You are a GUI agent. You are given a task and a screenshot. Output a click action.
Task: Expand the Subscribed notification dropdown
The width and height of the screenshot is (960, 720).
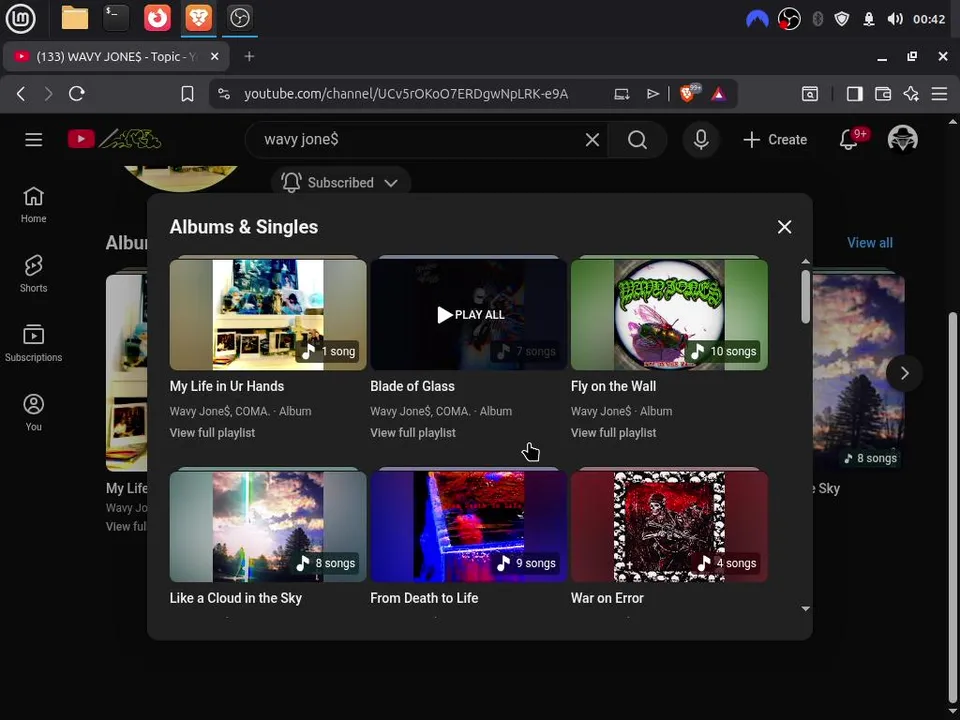pyautogui.click(x=340, y=182)
